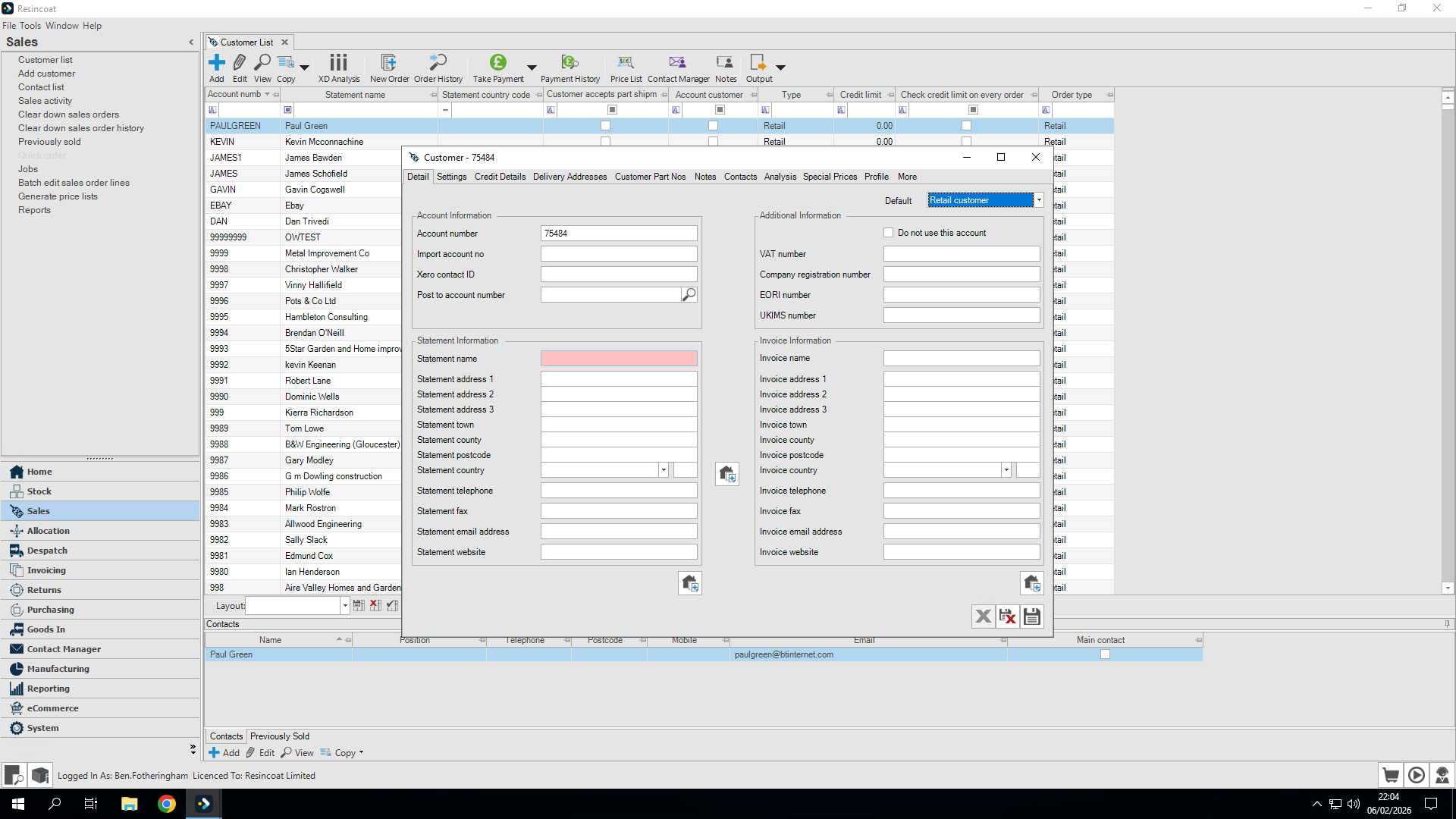Click the save disk icon in customer dialog

coord(1031,617)
